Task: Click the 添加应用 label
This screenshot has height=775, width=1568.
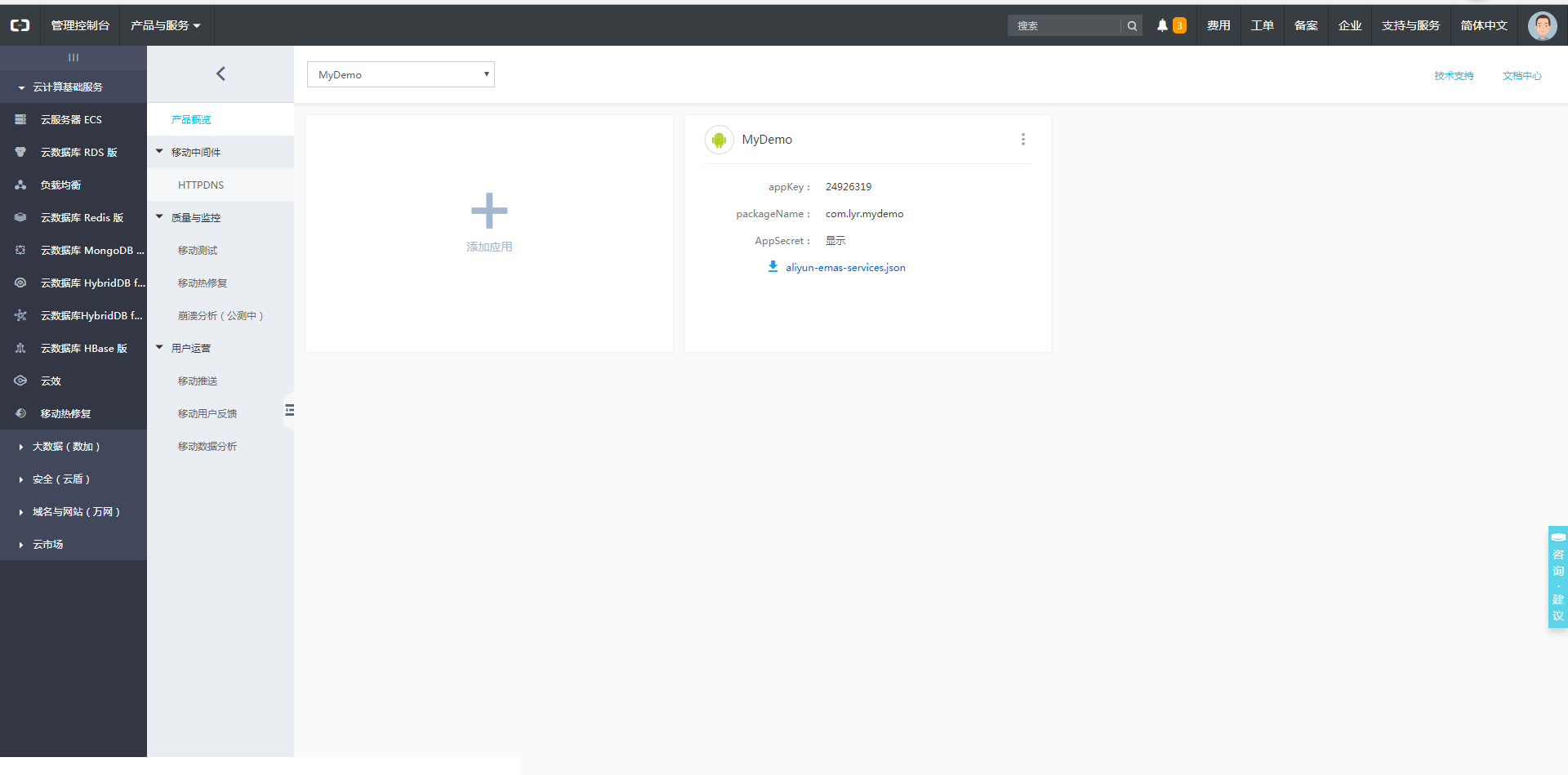Action: tap(489, 247)
